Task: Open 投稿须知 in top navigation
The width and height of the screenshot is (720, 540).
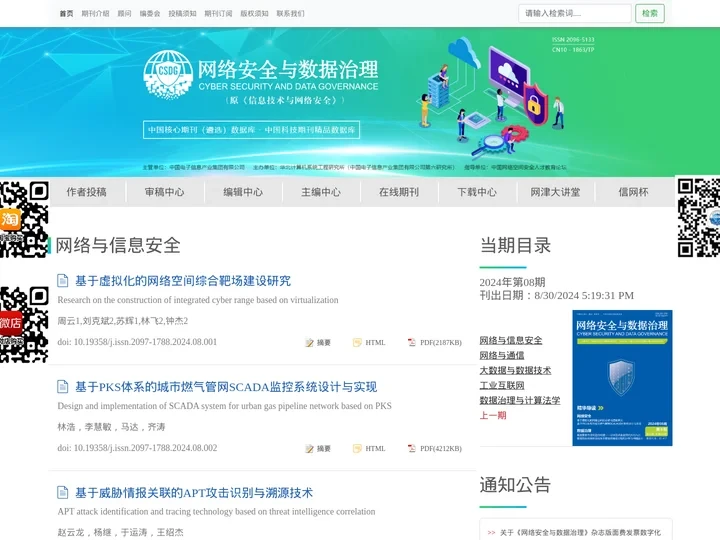Action: (x=182, y=13)
